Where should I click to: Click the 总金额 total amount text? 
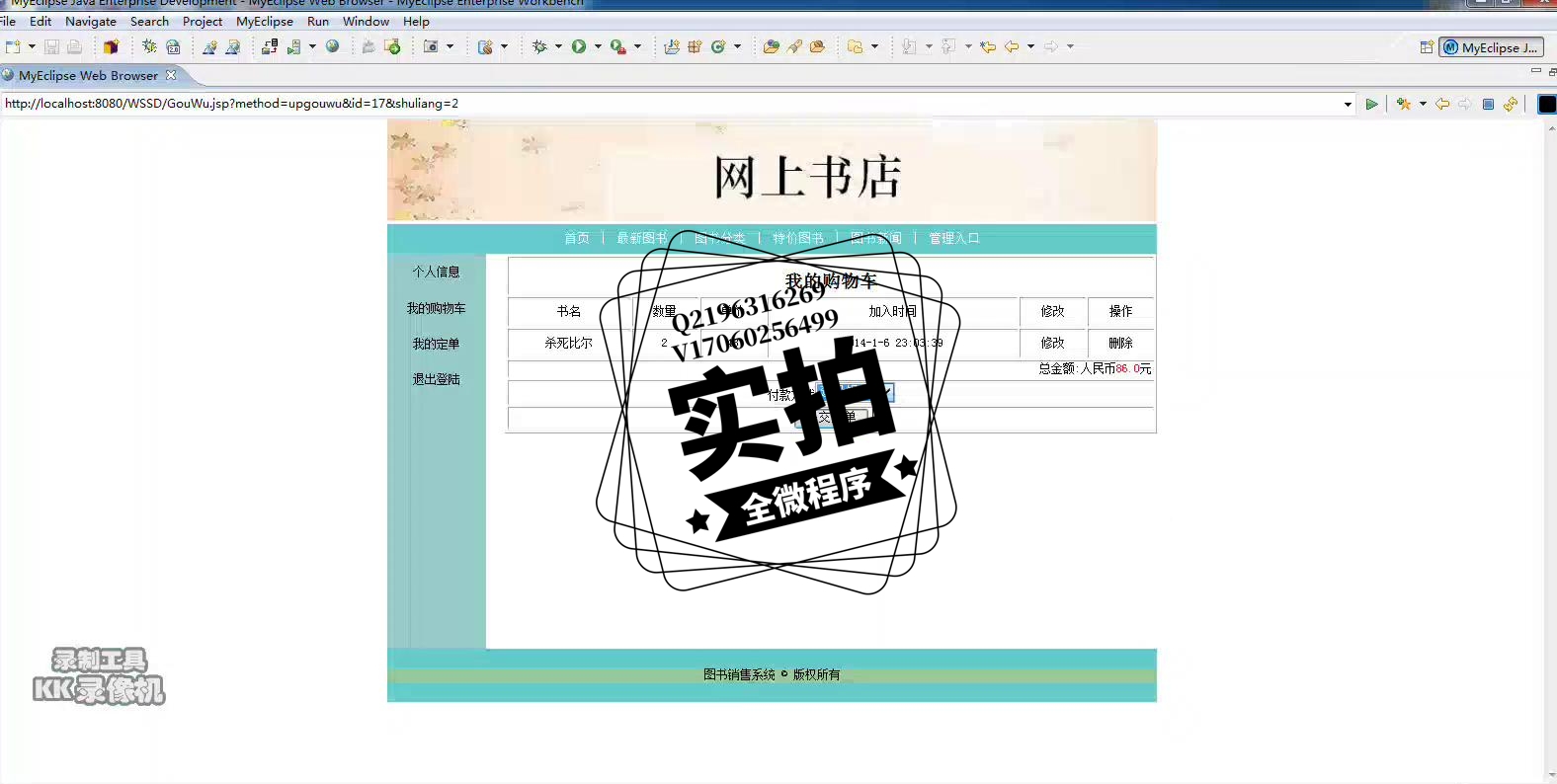tap(1095, 368)
